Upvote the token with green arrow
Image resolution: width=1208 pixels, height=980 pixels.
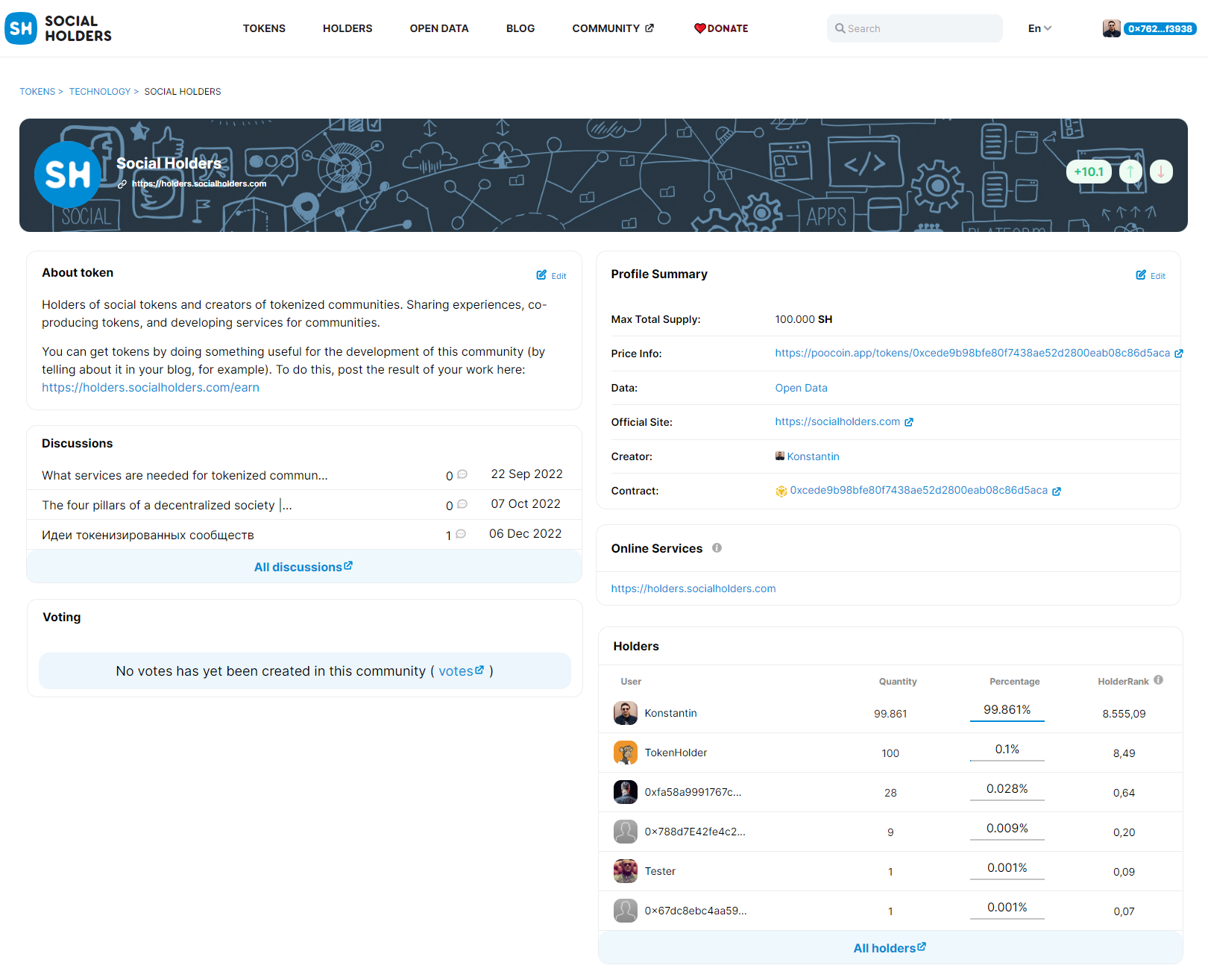point(1130,172)
